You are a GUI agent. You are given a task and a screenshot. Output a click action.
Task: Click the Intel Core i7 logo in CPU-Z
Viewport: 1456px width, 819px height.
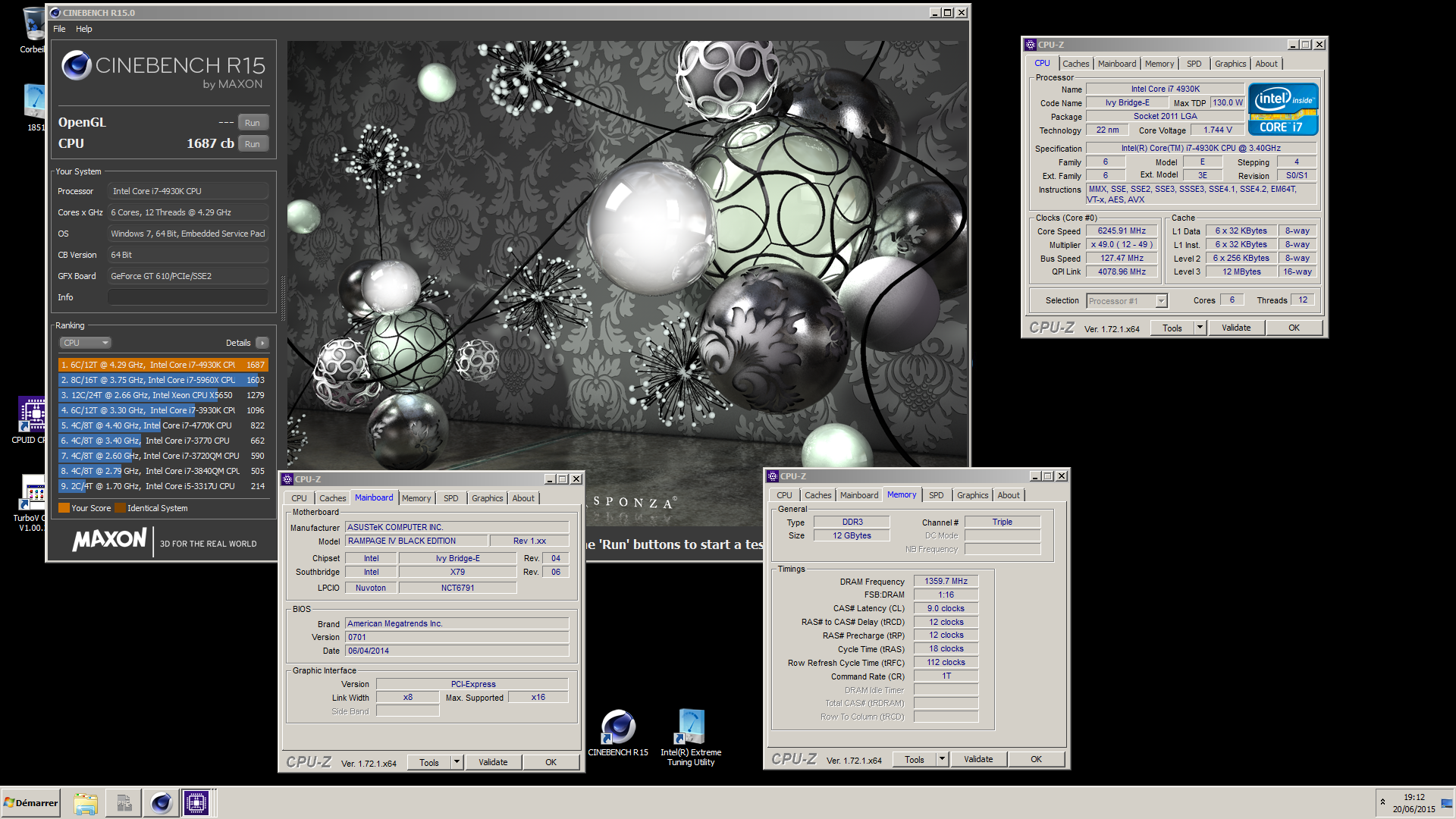click(1283, 110)
